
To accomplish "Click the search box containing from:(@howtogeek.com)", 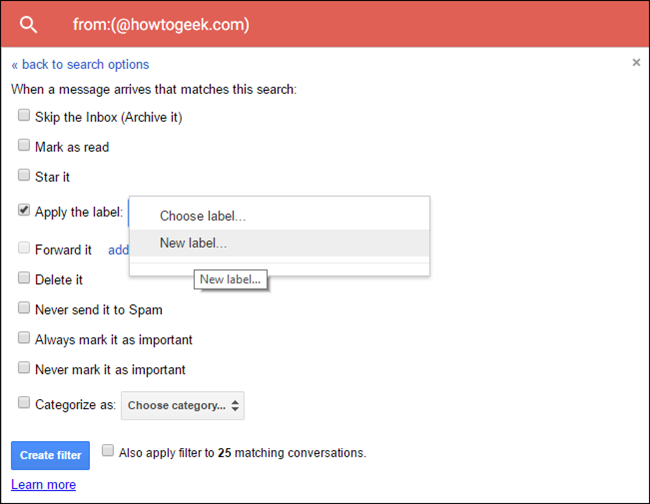I will click(300, 24).
